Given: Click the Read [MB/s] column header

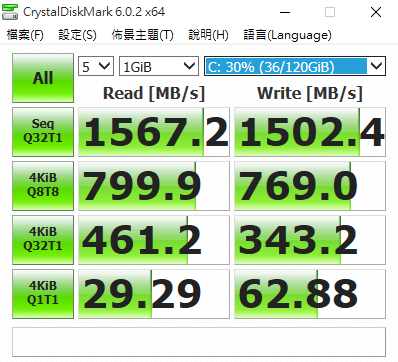Looking at the screenshot, I should pyautogui.click(x=154, y=93).
